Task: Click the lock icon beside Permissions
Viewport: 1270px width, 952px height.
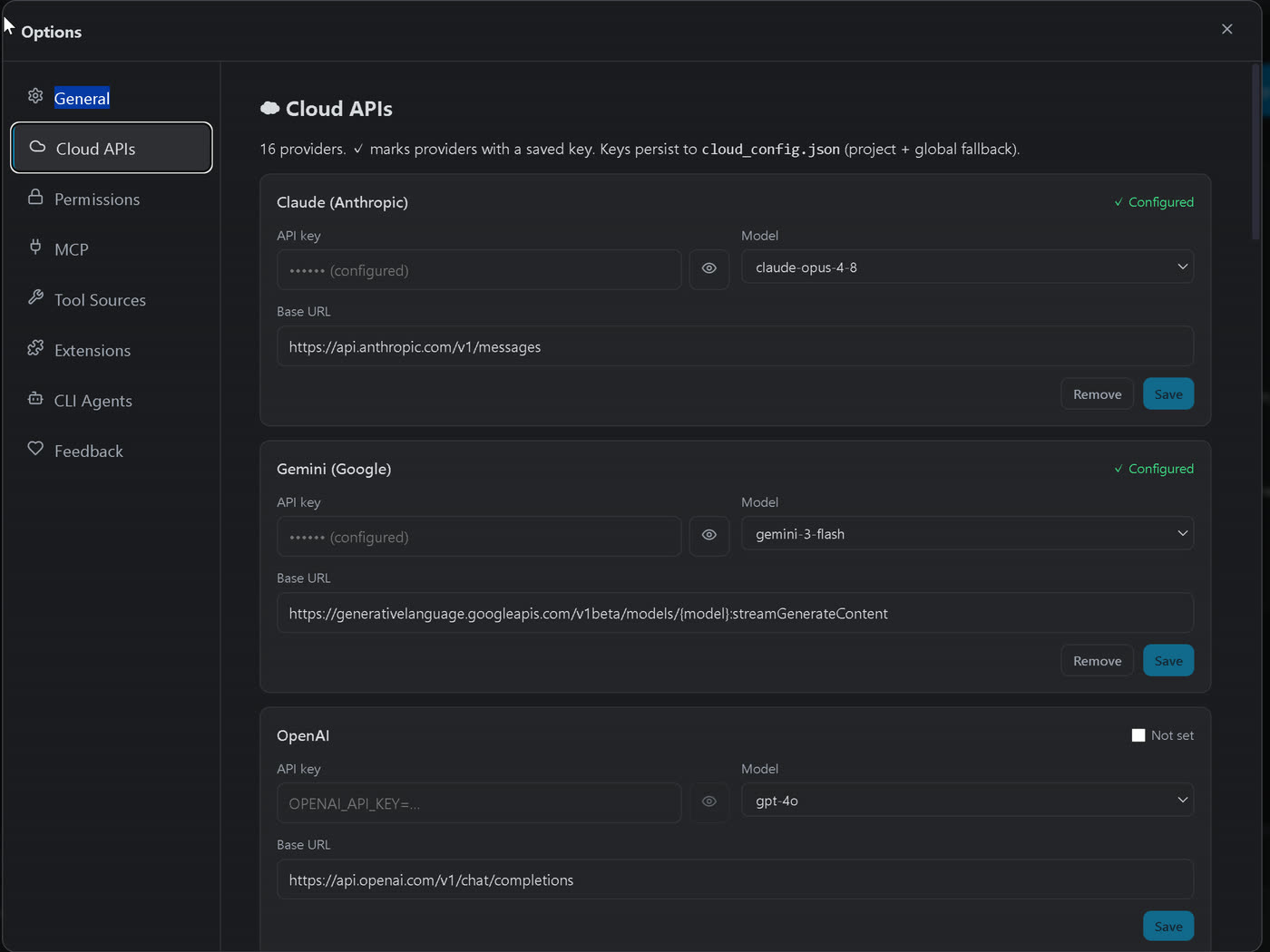Action: pos(35,197)
